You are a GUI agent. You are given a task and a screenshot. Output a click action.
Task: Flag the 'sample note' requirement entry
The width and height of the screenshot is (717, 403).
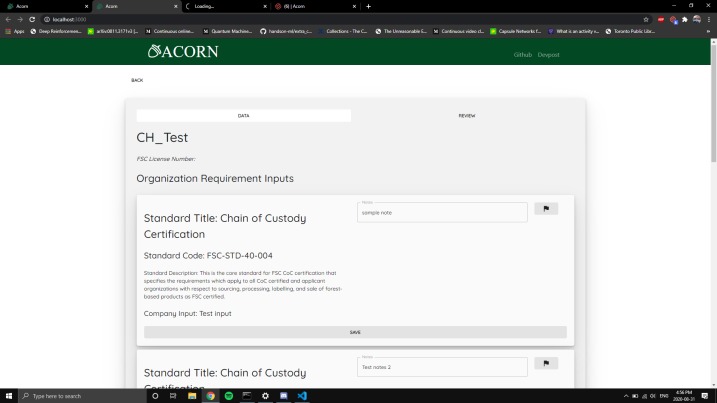(546, 209)
